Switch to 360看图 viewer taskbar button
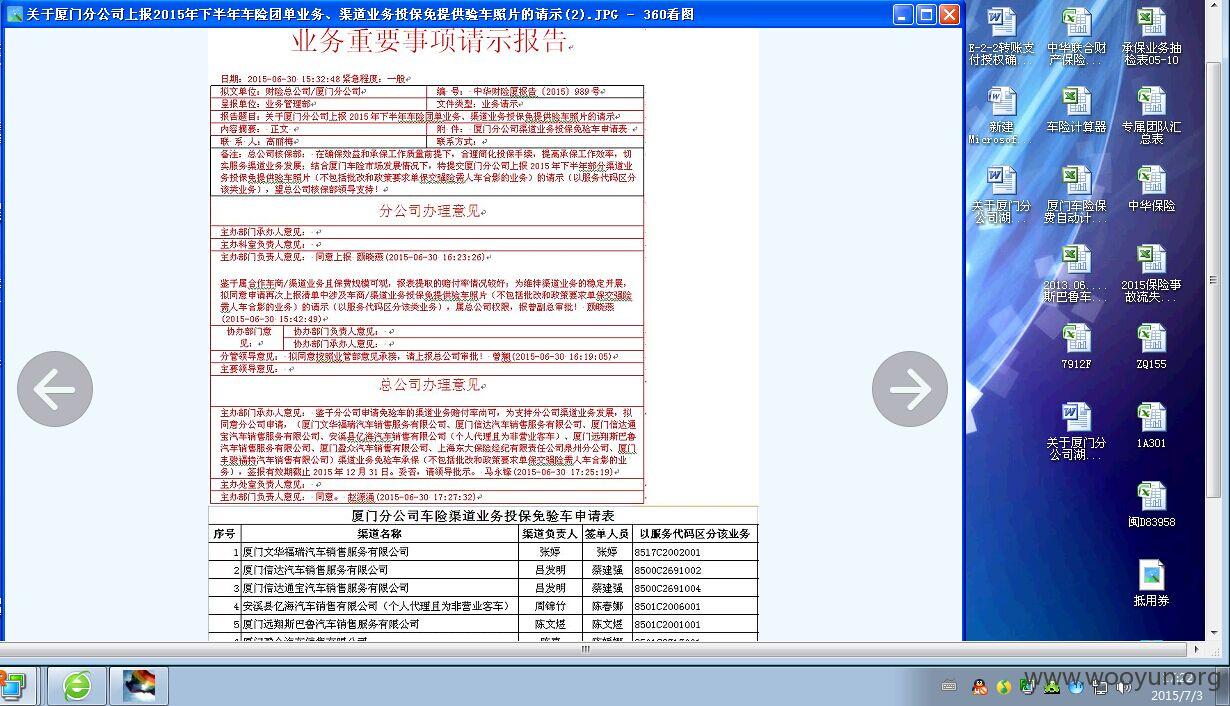This screenshot has width=1230, height=706. (x=139, y=686)
